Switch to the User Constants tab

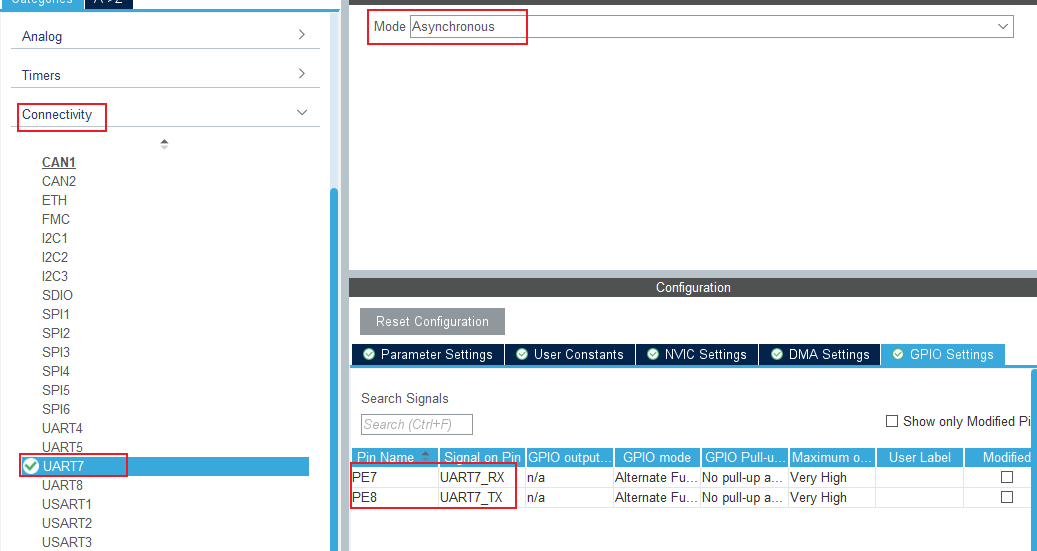(570, 355)
